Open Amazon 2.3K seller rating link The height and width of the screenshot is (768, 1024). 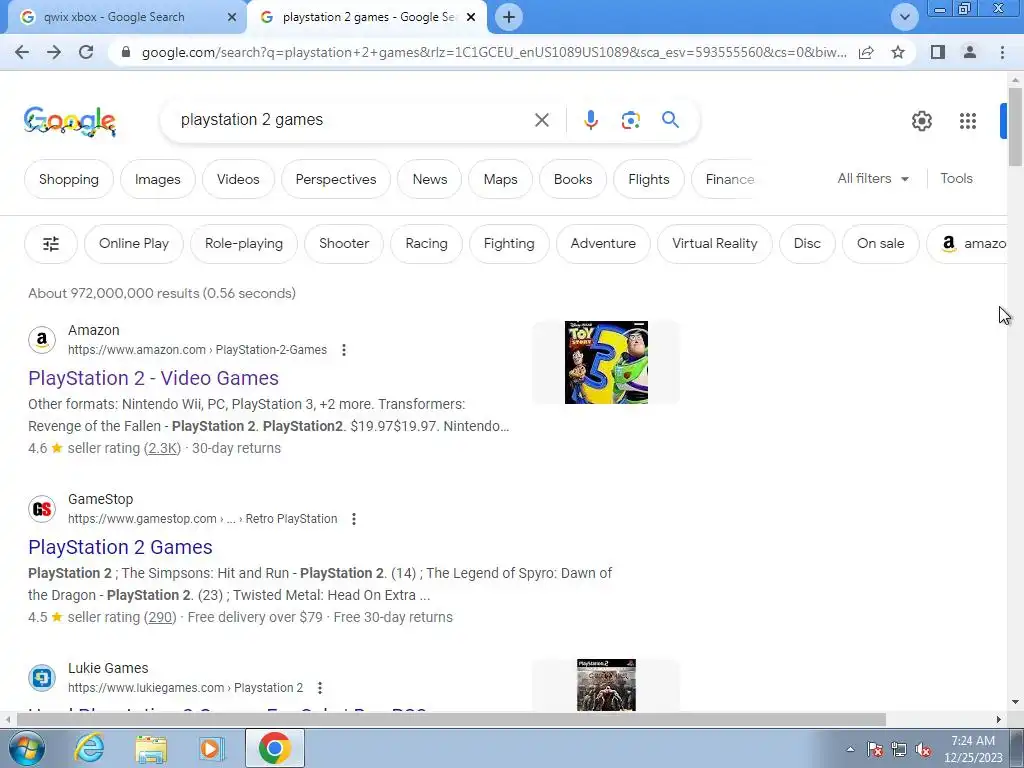[162, 449]
